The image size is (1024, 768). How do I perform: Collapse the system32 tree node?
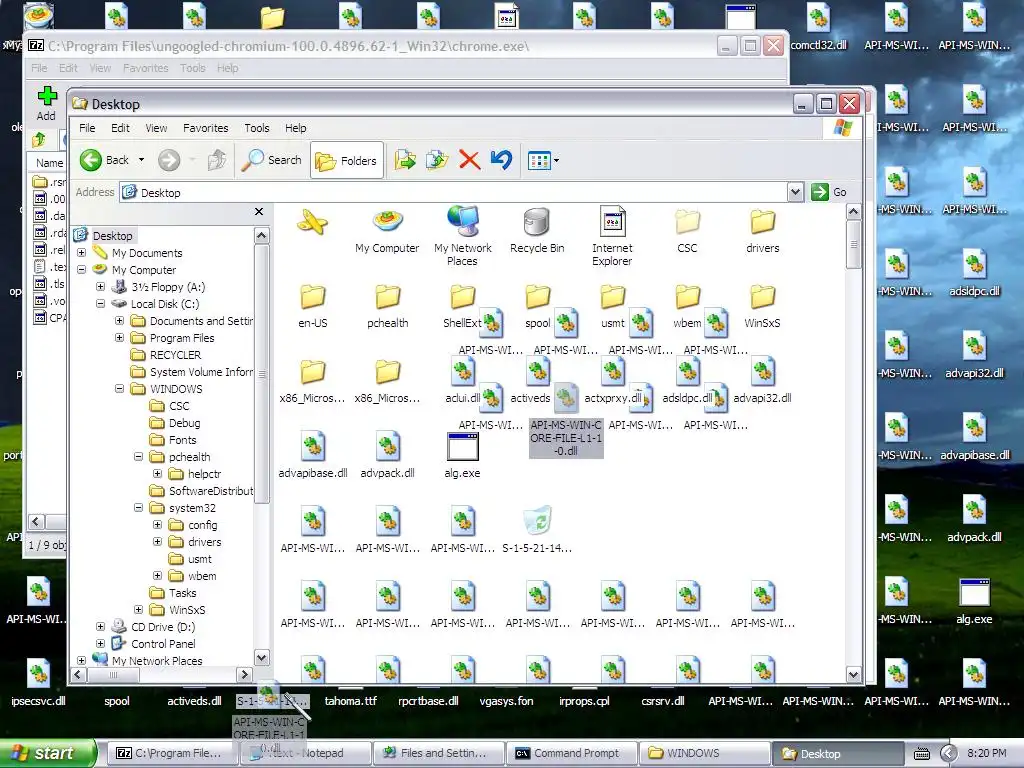pos(138,507)
